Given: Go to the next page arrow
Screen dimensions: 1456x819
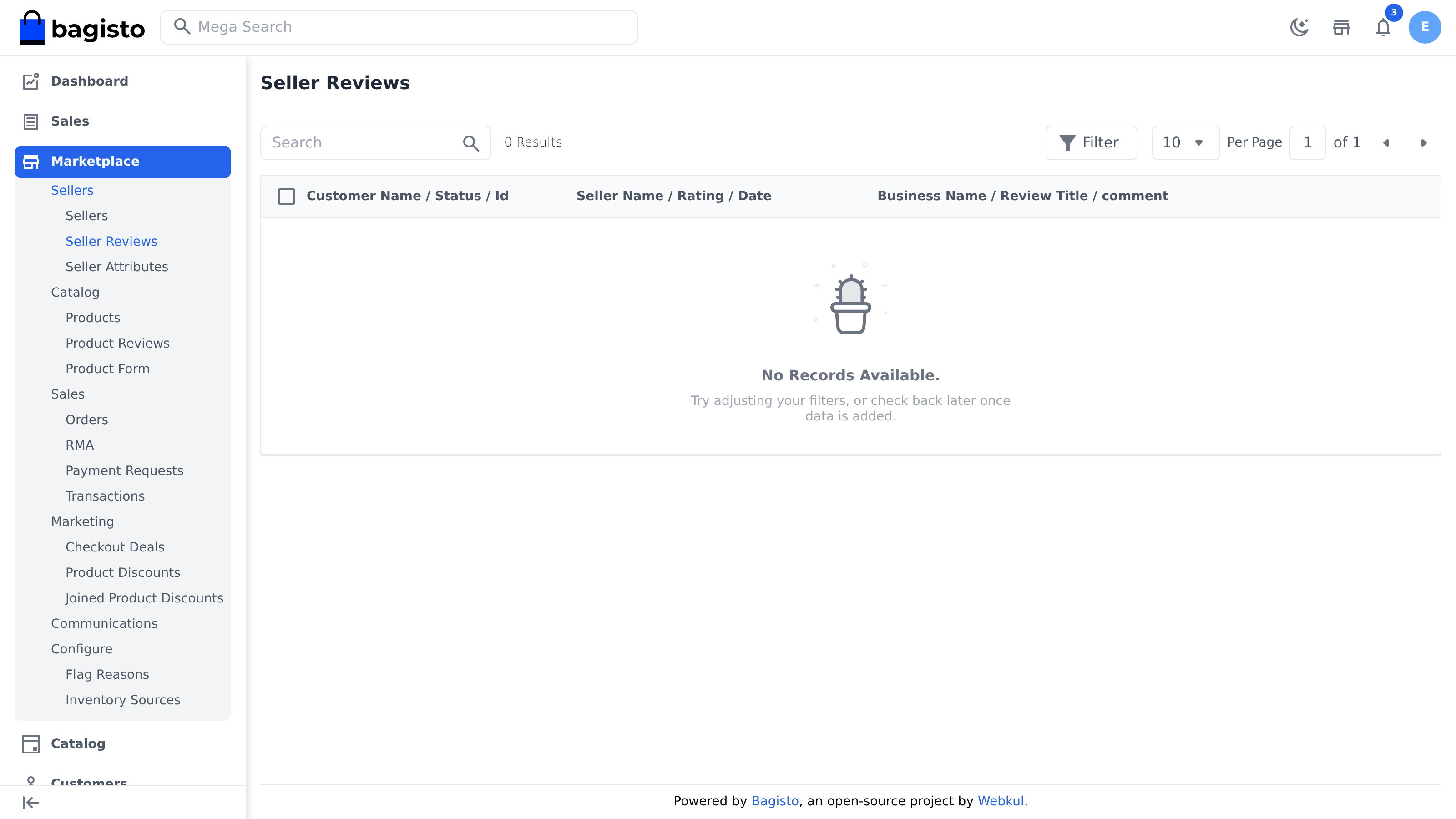Looking at the screenshot, I should (x=1424, y=143).
